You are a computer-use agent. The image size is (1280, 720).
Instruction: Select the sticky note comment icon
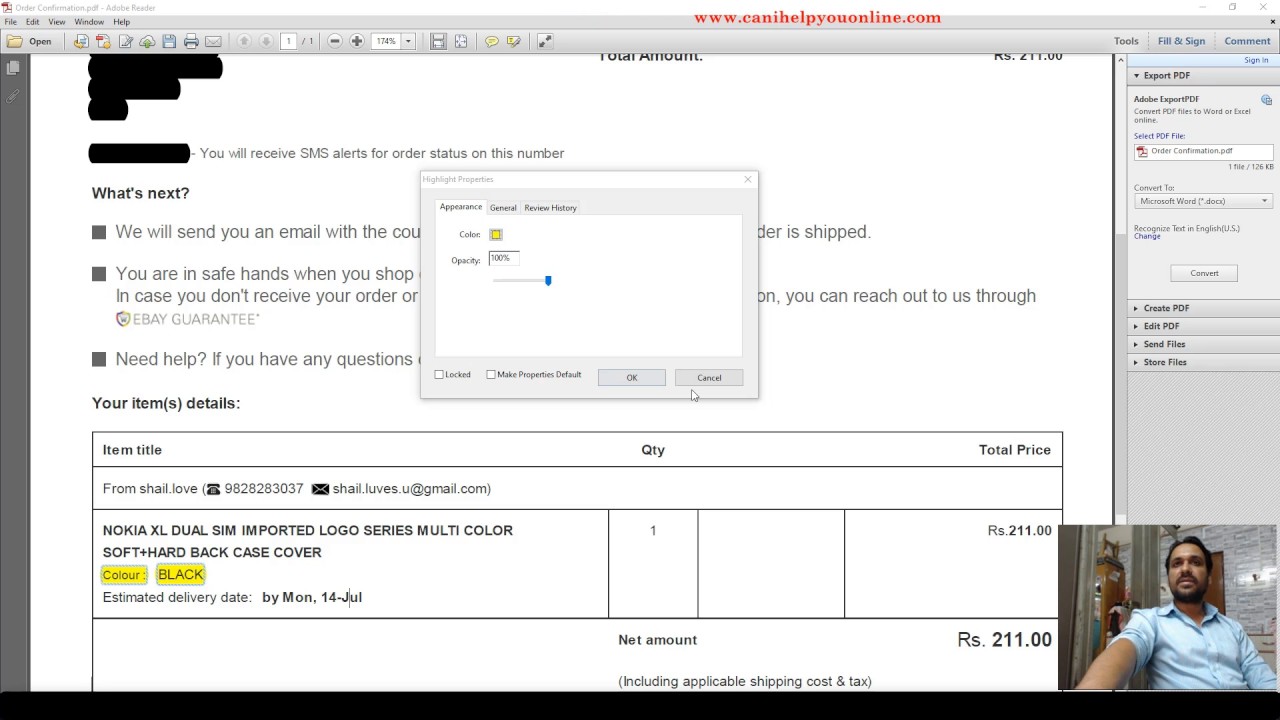tap(491, 41)
